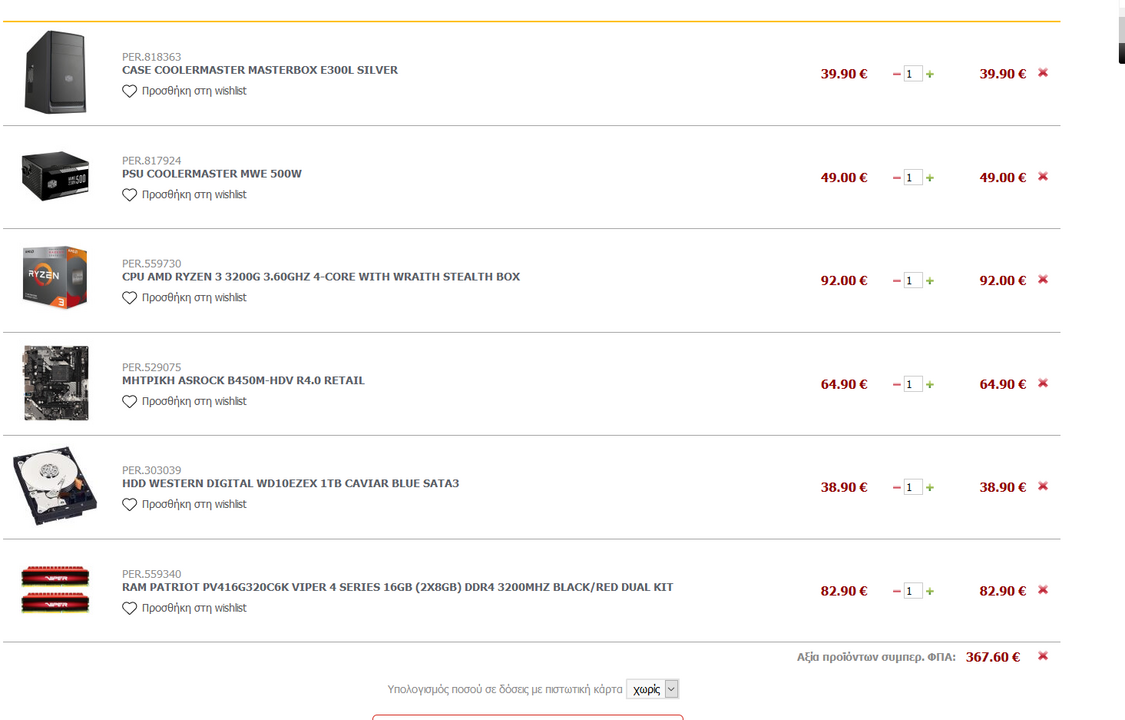
Task: Increase quantity of CASE COOLERMASTER MASTERBOX
Action: pos(930,74)
